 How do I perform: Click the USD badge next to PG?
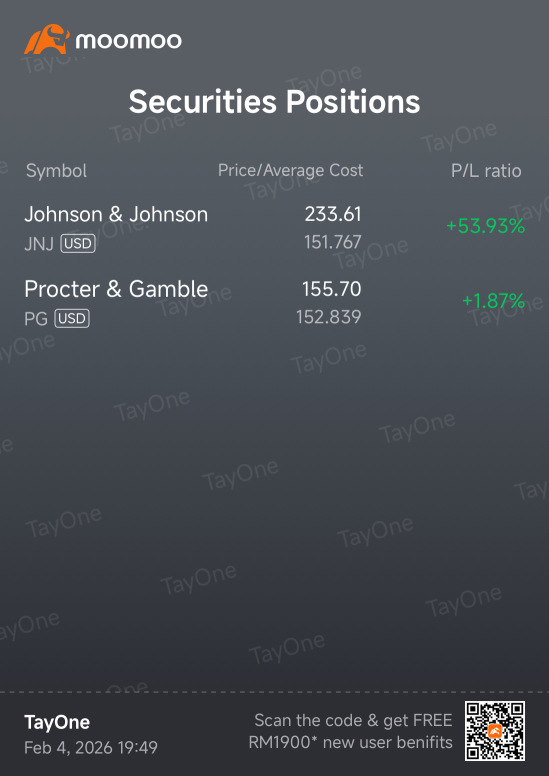72,319
